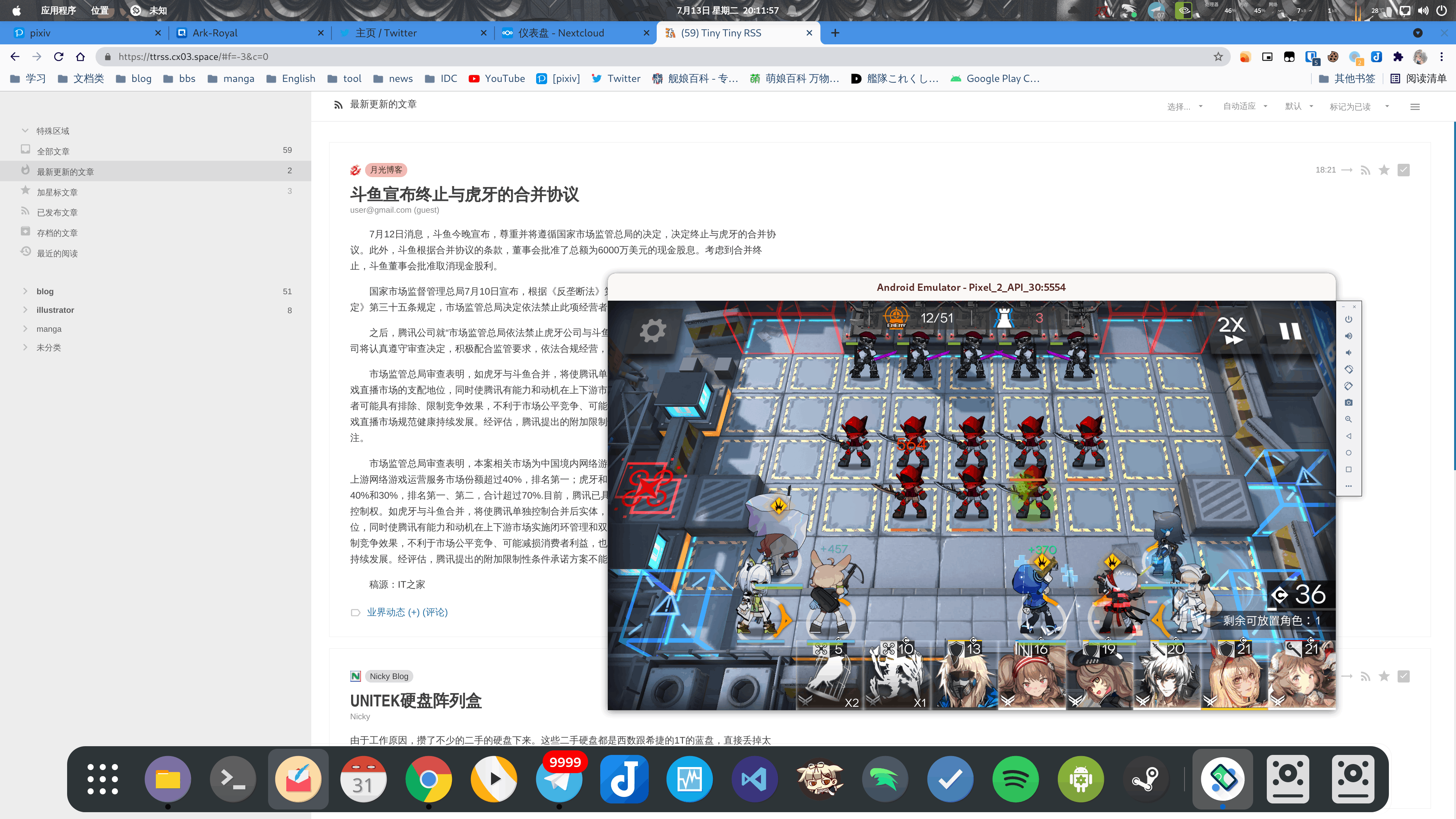
Task: Open 选择... dropdown in feed toolbar
Action: [1185, 107]
